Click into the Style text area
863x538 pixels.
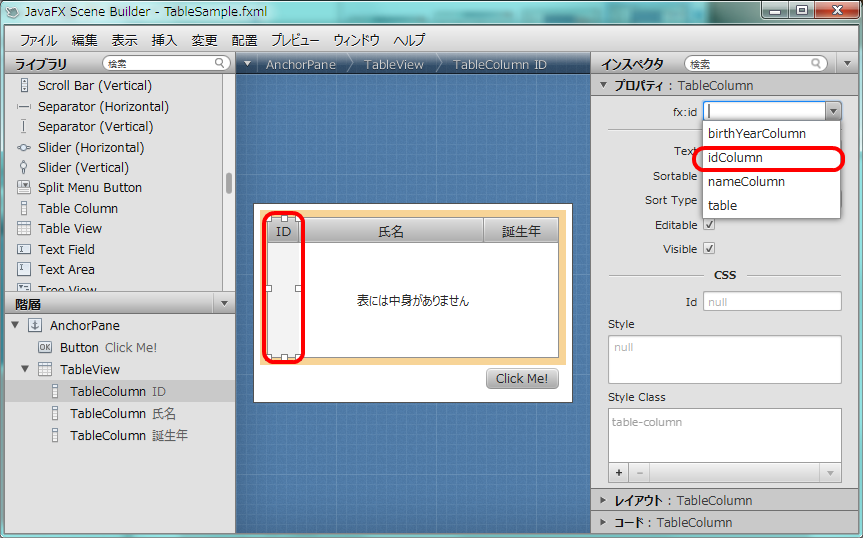(x=724, y=359)
